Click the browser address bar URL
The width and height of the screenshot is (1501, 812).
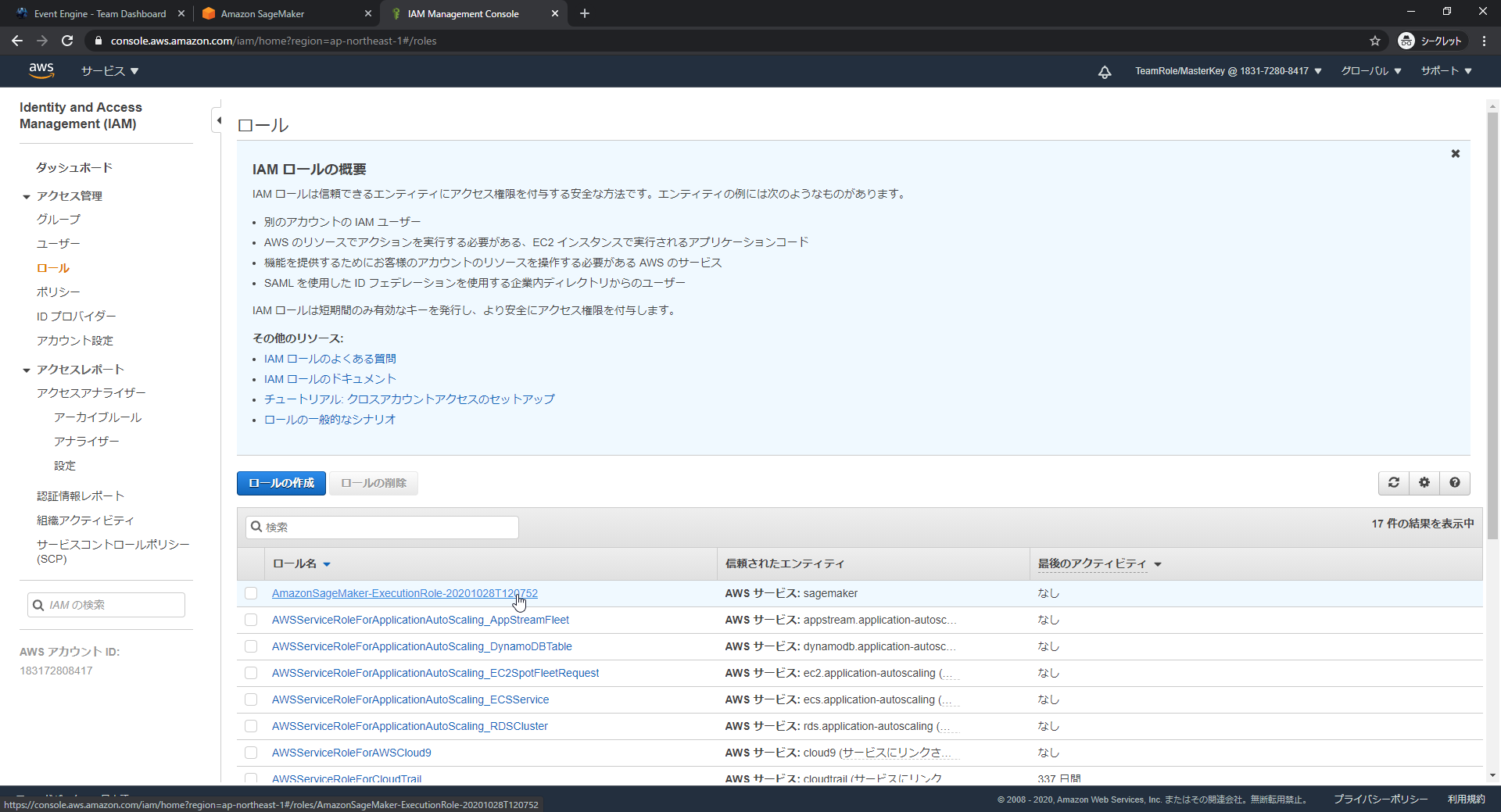tap(274, 41)
